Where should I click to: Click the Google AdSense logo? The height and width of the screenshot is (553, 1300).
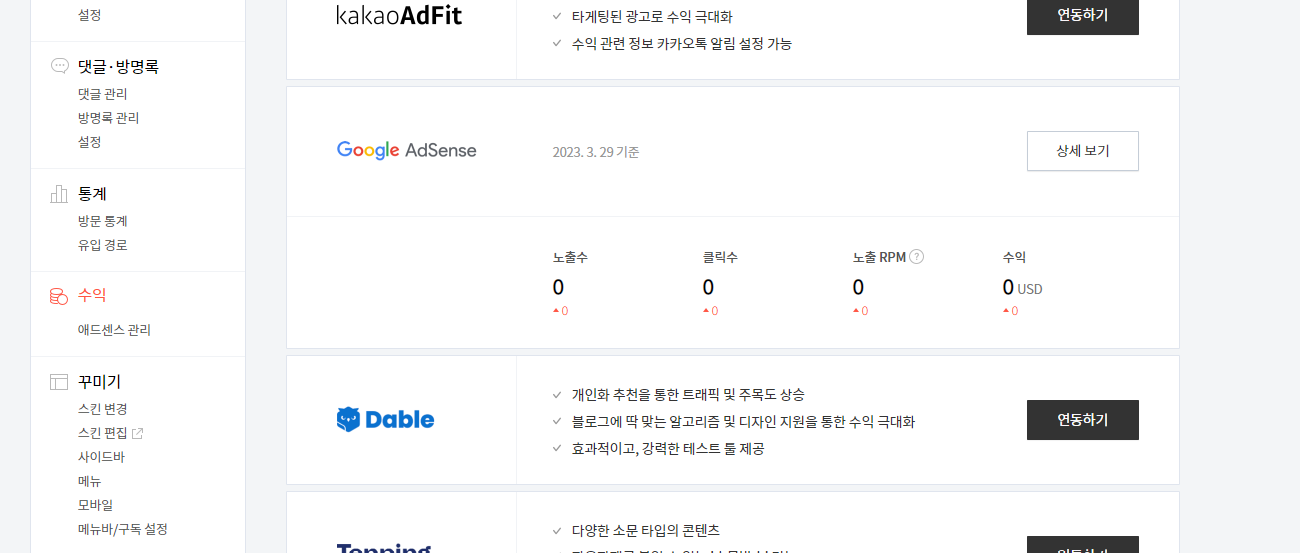[x=406, y=150]
